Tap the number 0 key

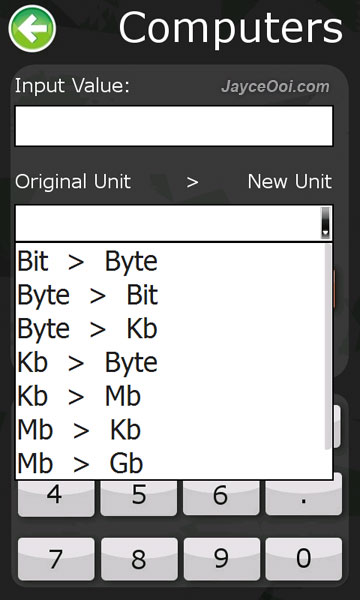(x=304, y=559)
